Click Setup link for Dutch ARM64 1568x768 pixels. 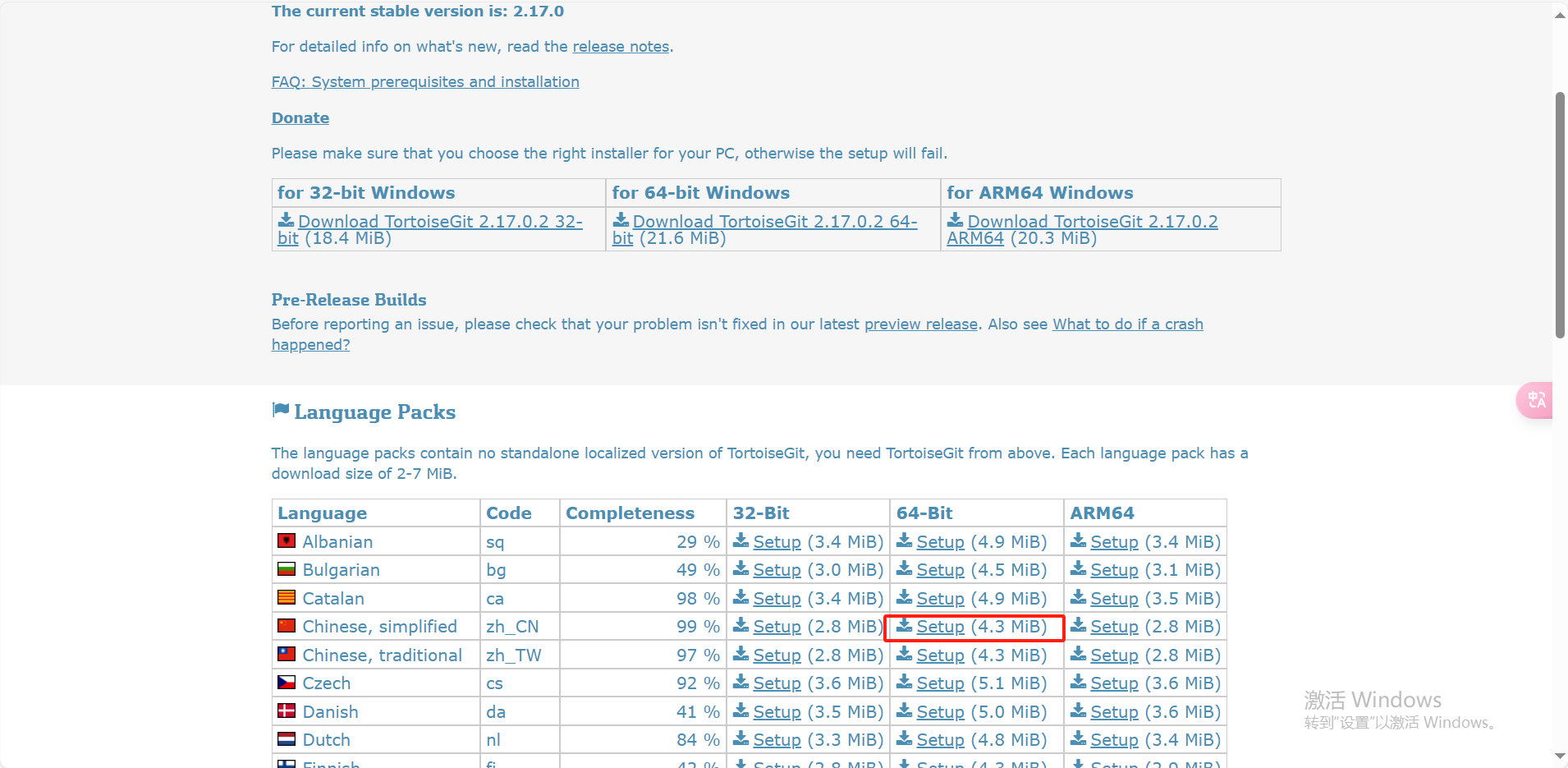click(x=1115, y=740)
